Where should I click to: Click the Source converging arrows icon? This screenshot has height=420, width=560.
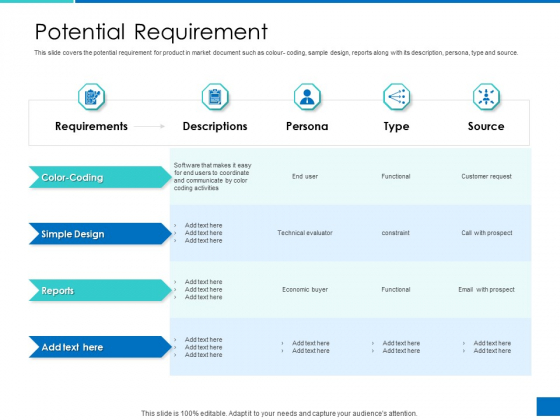coord(486,97)
